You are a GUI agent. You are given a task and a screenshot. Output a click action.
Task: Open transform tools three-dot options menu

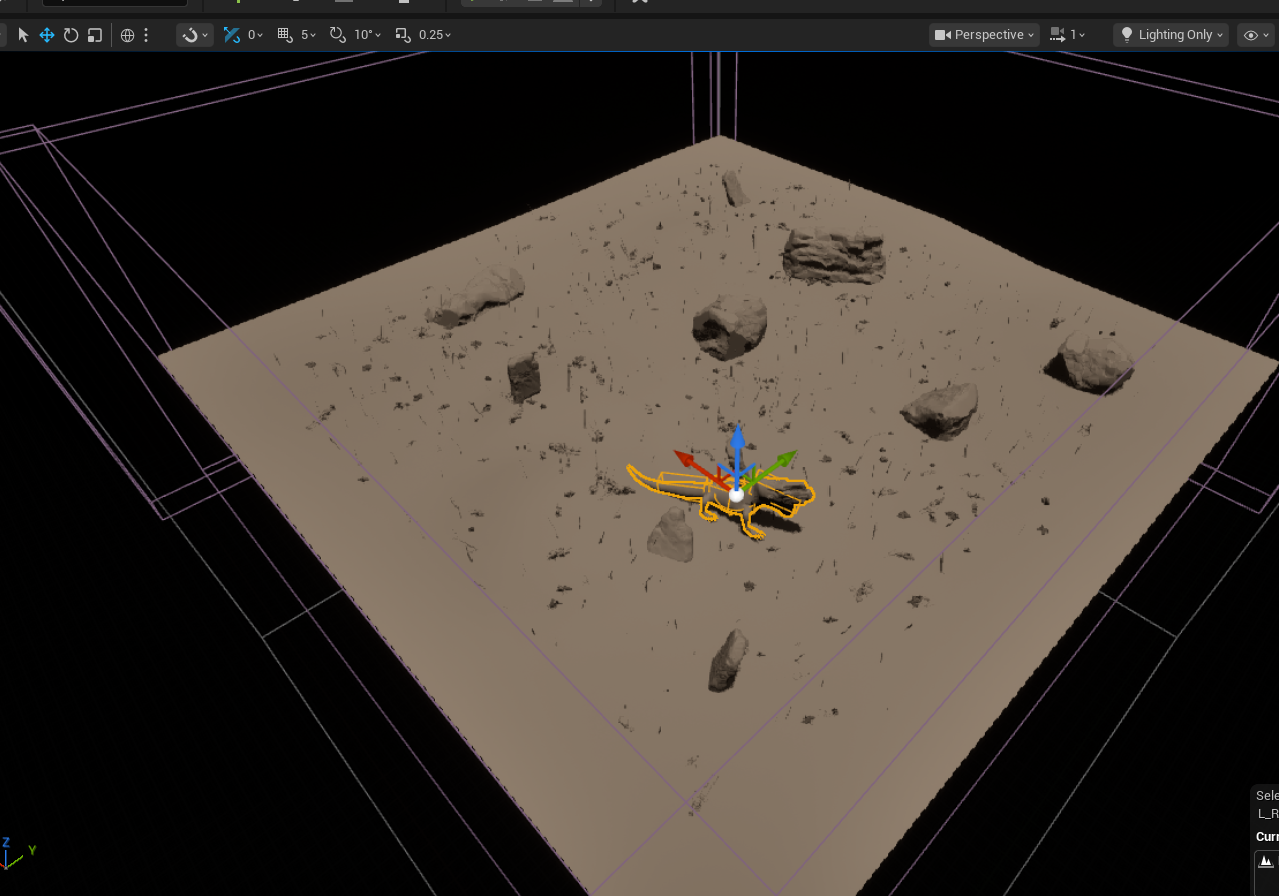(x=146, y=35)
